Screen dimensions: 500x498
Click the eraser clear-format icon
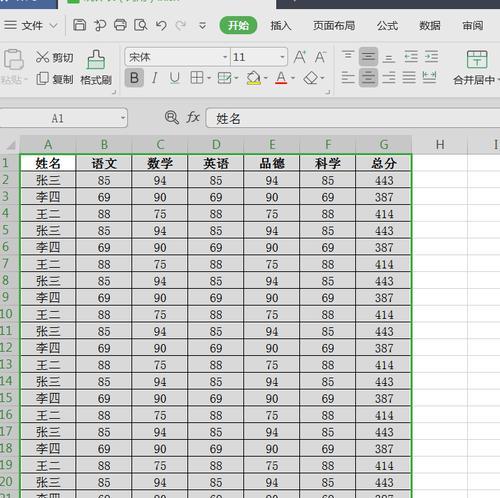click(x=311, y=78)
